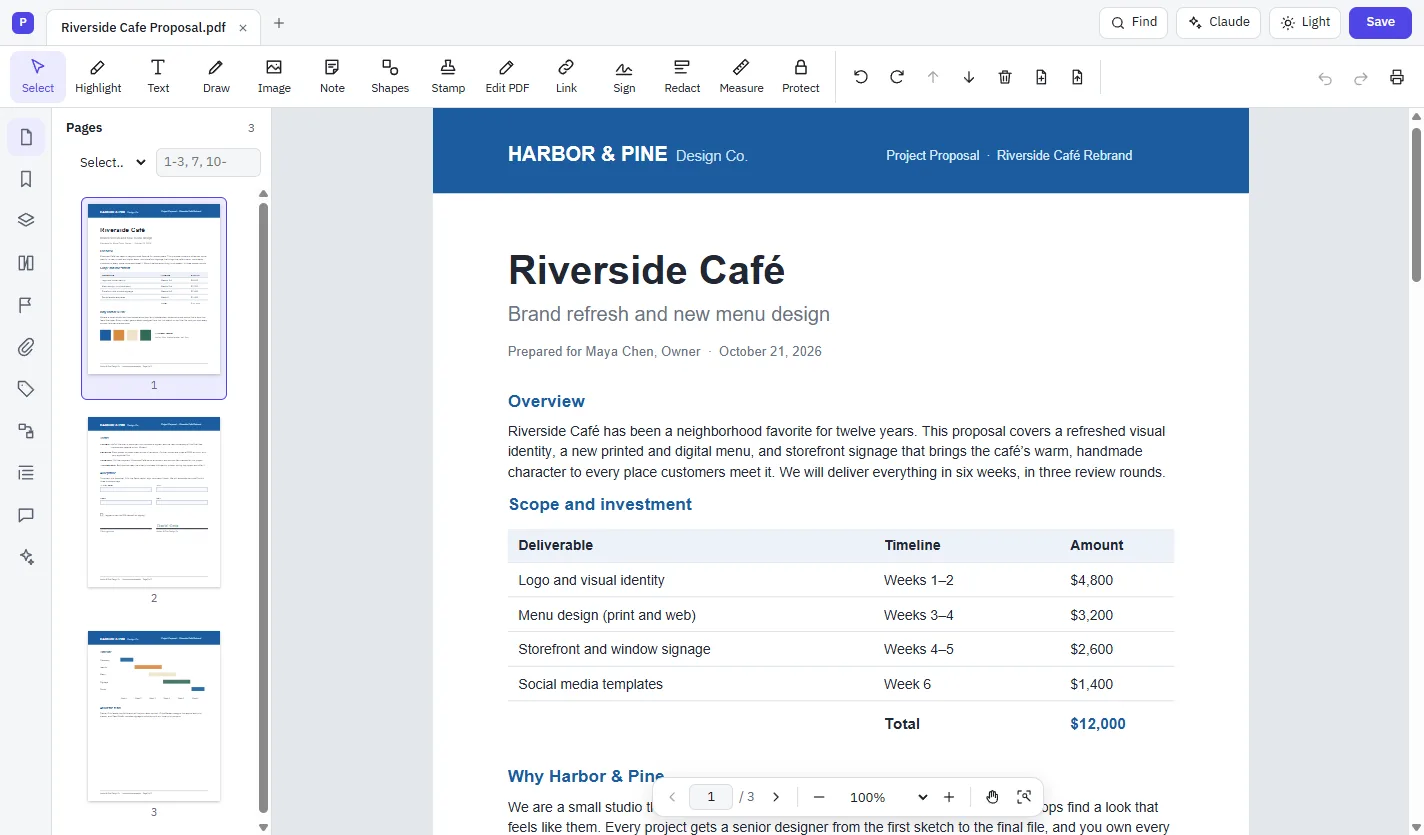Open the Find search button
The image size is (1424, 835).
1133,22
